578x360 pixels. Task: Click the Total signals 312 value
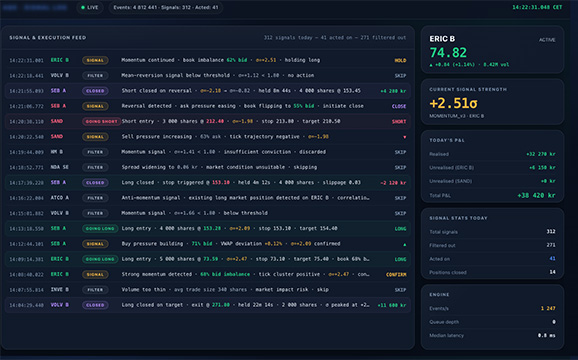(x=551, y=232)
